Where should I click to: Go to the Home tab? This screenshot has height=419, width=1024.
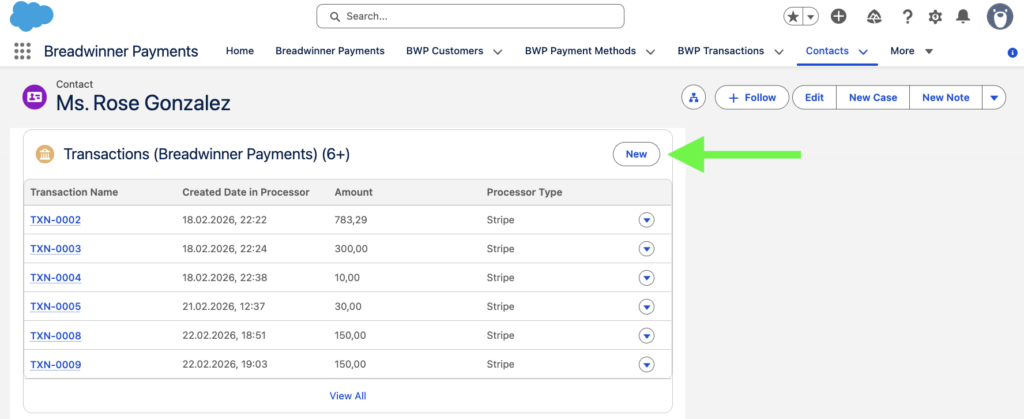(240, 51)
